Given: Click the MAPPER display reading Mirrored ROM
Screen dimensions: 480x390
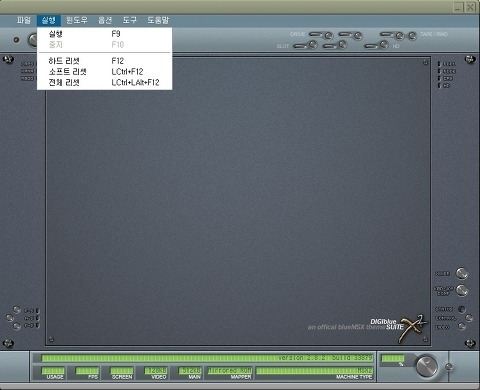Looking at the screenshot, I should pos(230,370).
